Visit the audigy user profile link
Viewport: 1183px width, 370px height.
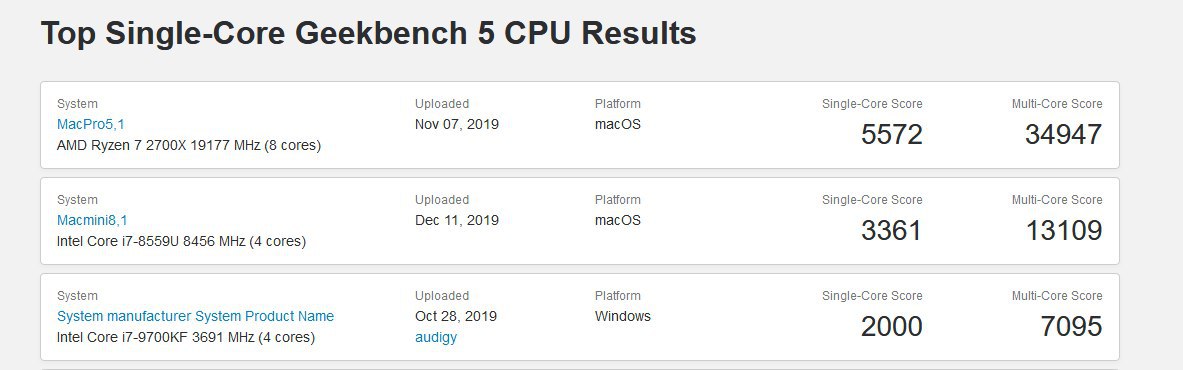(x=436, y=338)
